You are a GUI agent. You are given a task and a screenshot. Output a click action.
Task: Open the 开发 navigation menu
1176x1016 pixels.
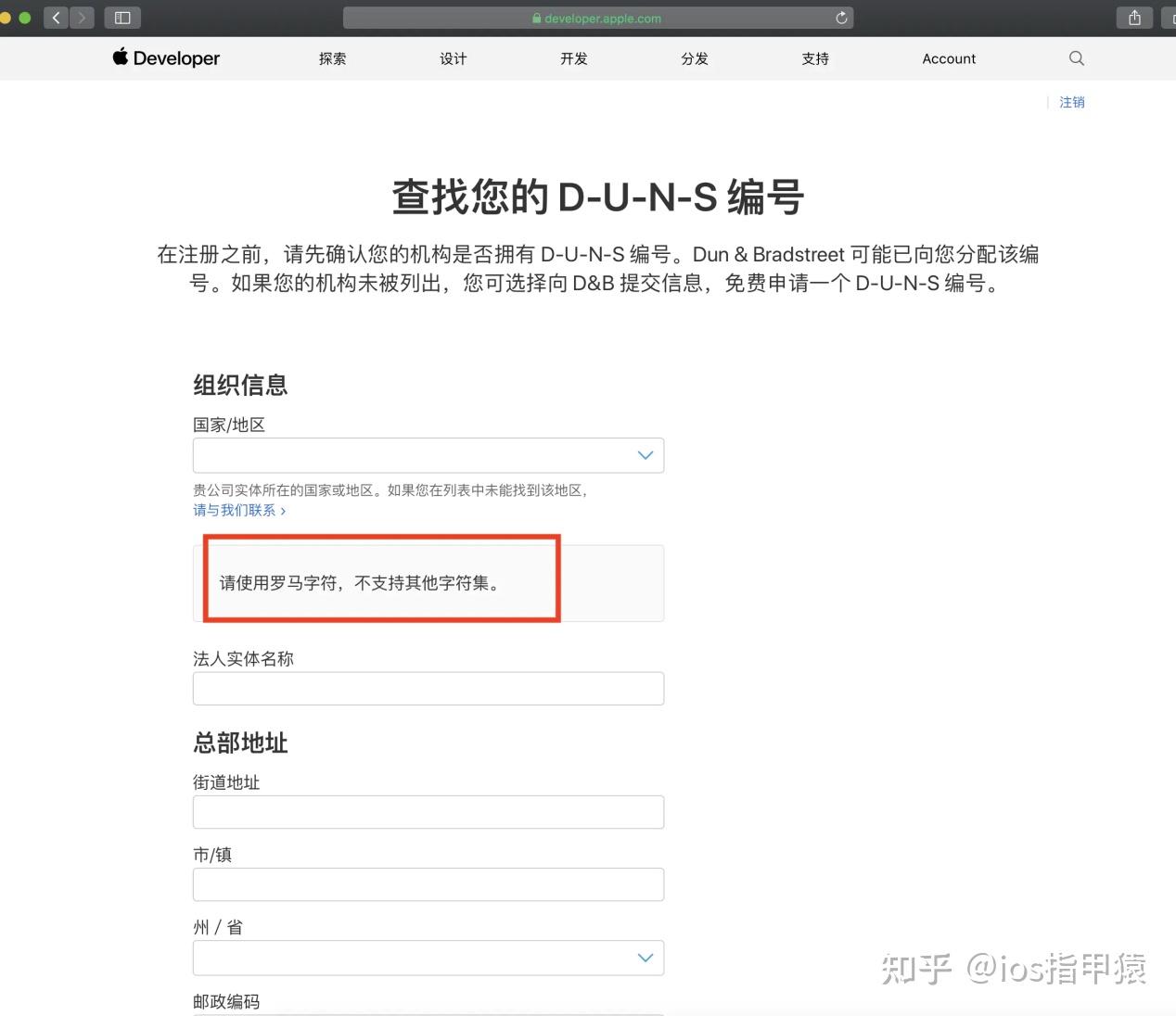(x=574, y=58)
